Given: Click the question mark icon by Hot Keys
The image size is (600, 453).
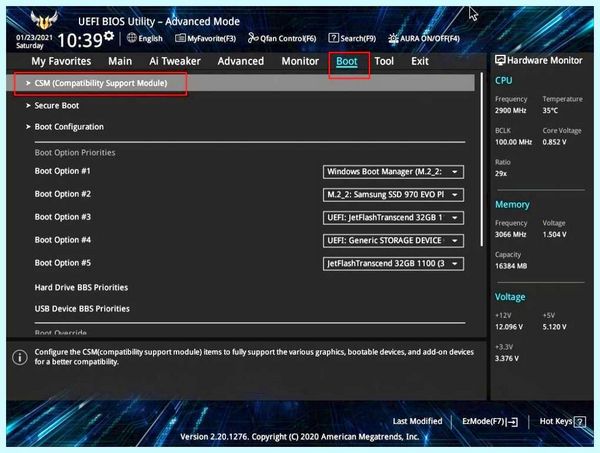Looking at the screenshot, I should (580, 422).
